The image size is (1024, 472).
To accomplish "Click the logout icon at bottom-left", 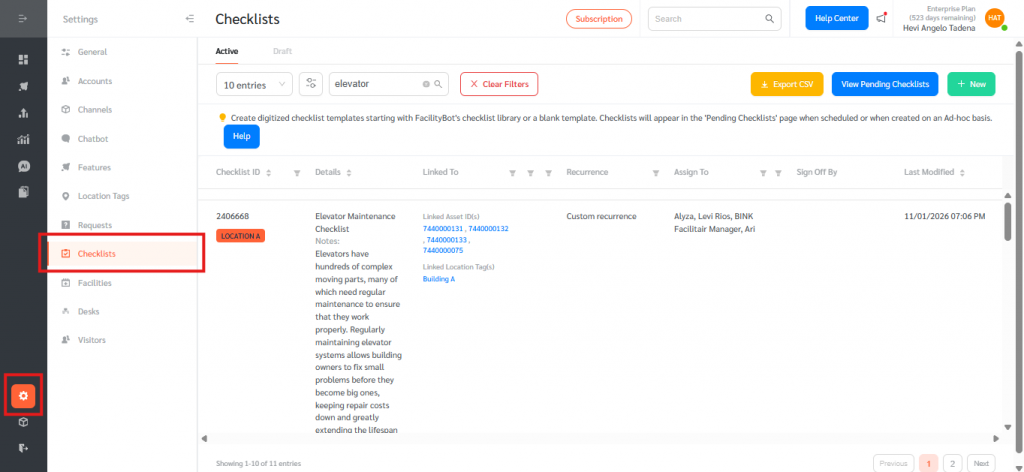I will [x=23, y=447].
